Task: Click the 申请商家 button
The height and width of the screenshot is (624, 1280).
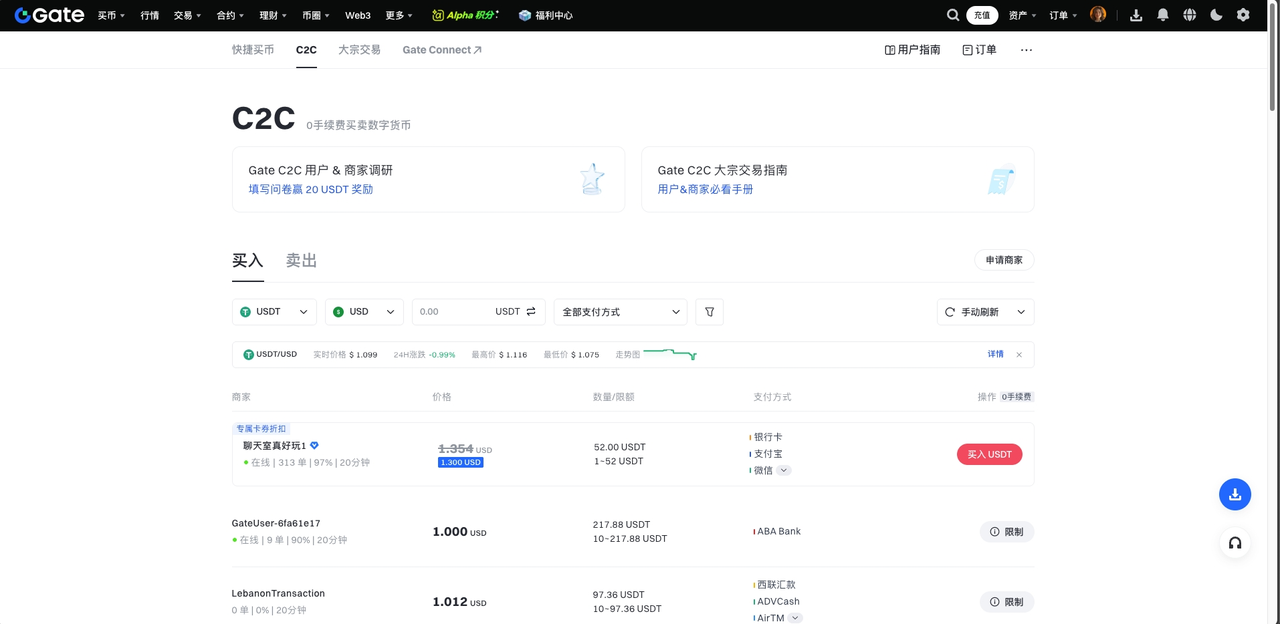Action: pyautogui.click(x=1004, y=260)
